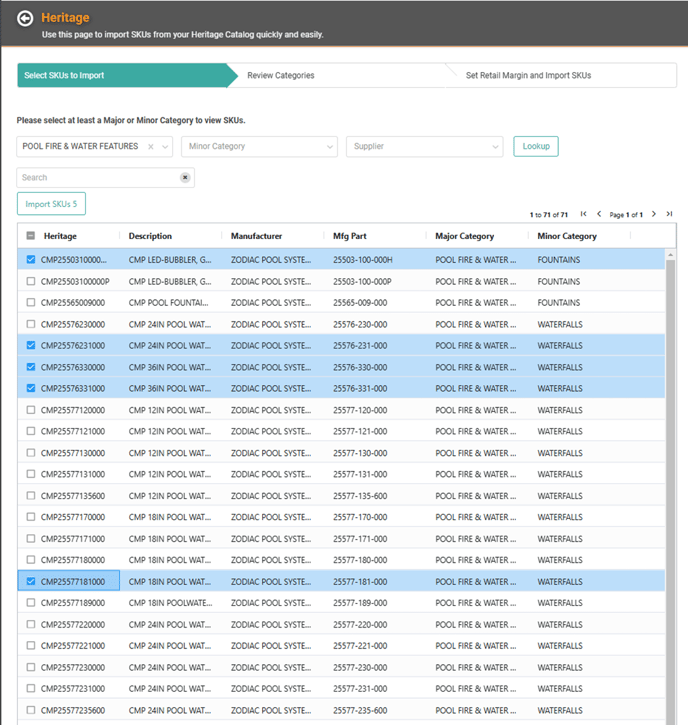Open the Set Retail Margin and Import SKUs step

coord(528,75)
